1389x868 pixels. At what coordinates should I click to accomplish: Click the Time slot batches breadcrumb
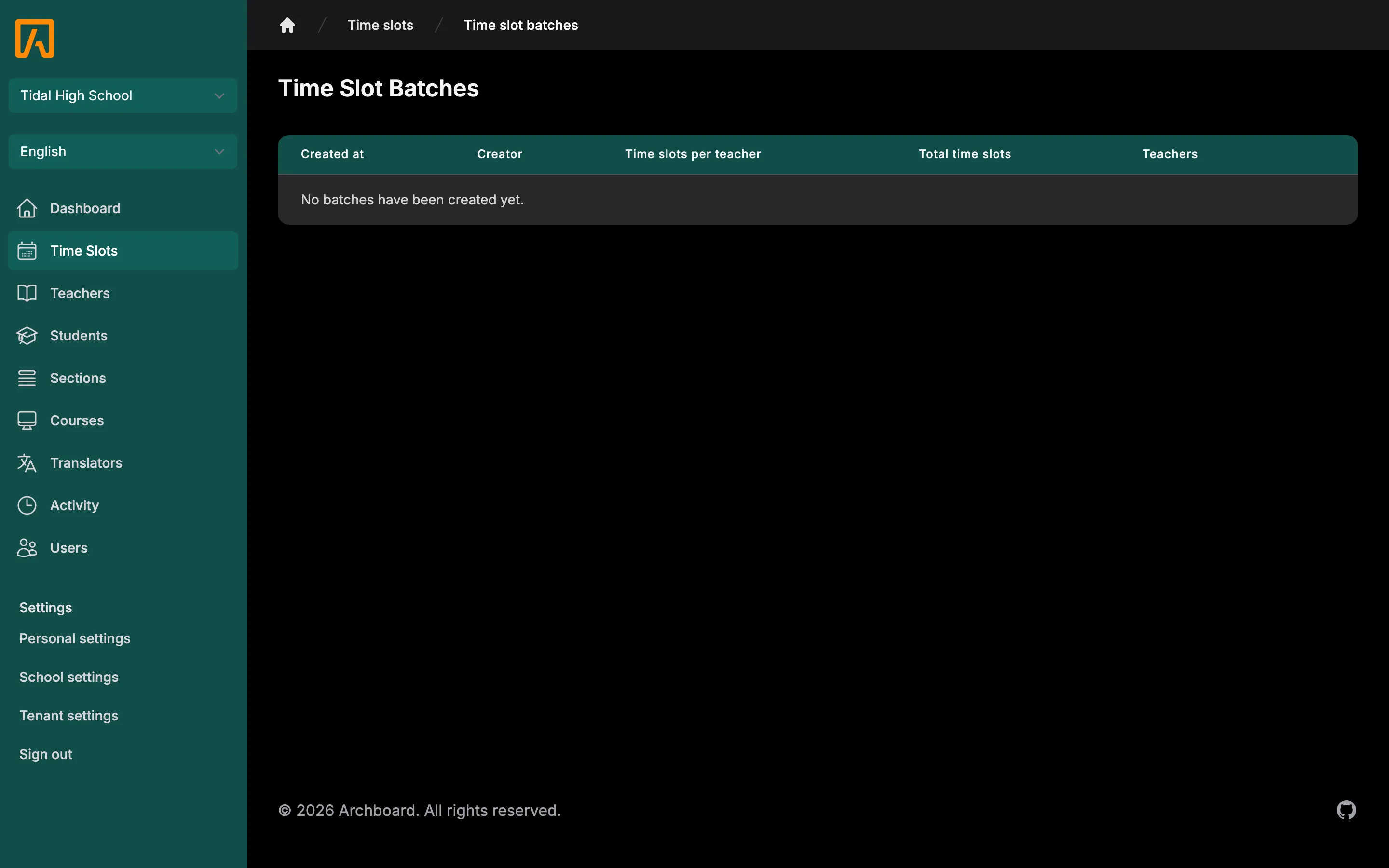click(520, 25)
